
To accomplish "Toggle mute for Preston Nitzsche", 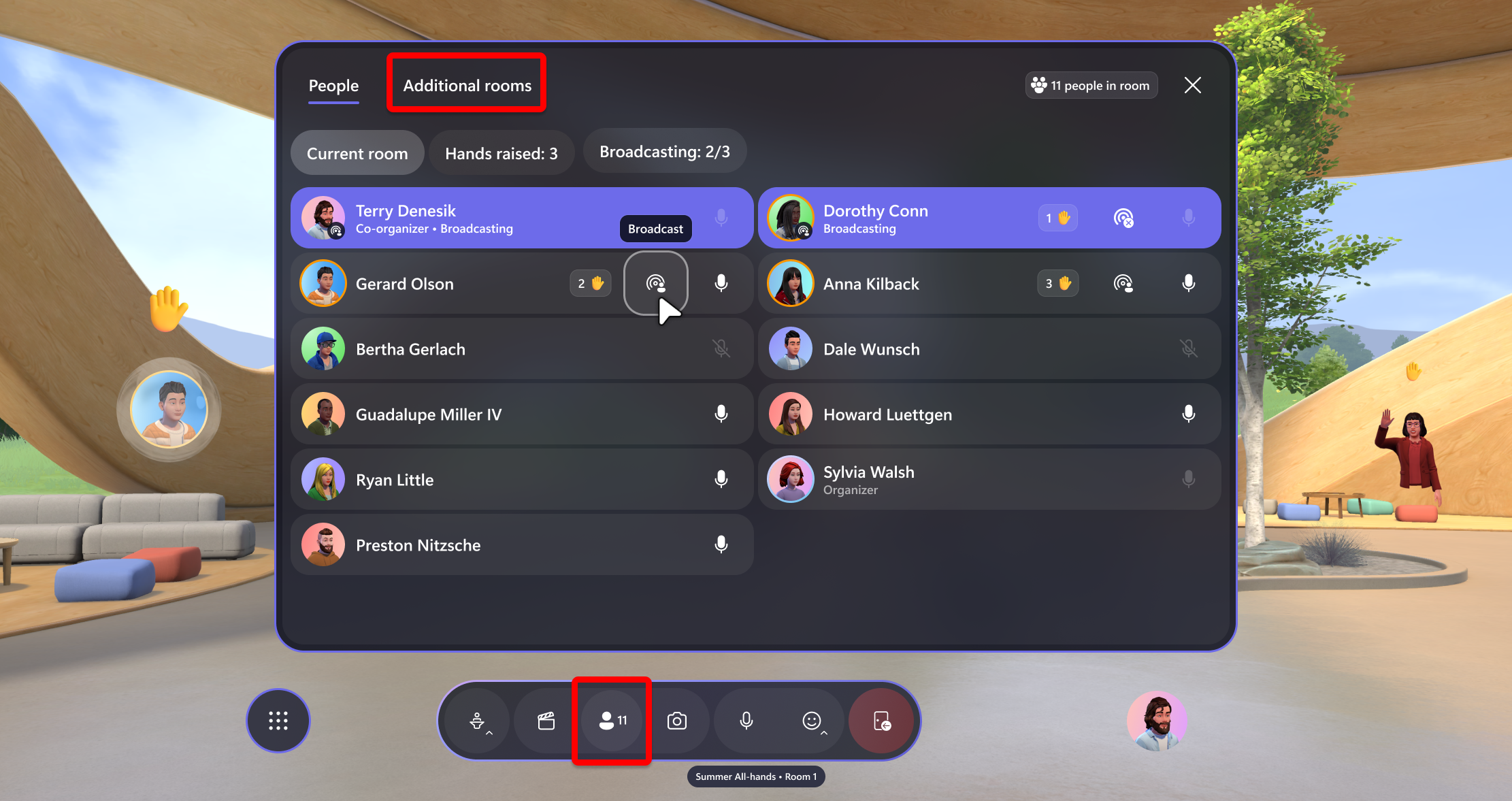I will [723, 545].
